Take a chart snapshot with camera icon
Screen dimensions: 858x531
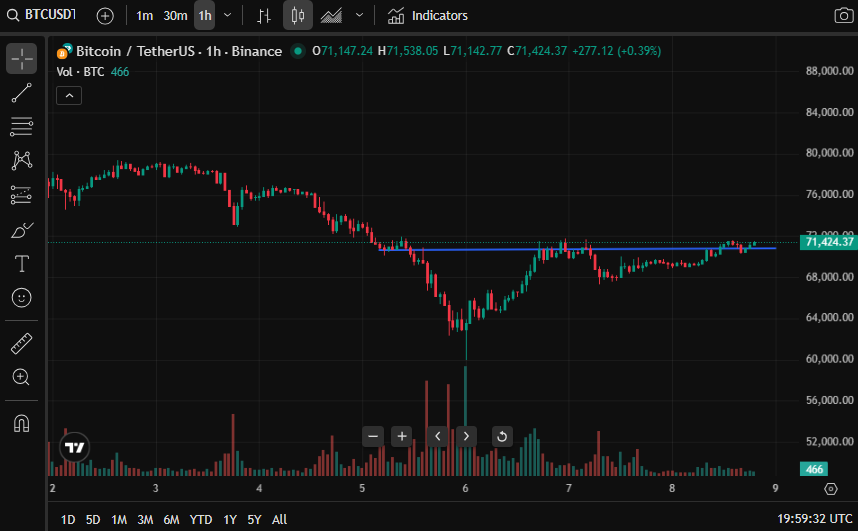coord(843,15)
